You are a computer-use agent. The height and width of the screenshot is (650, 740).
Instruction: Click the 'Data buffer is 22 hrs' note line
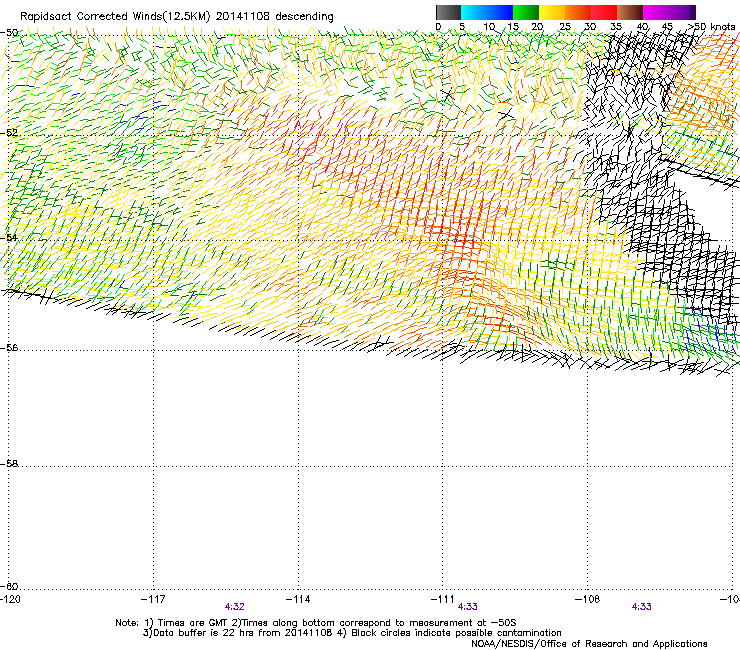coord(352,633)
